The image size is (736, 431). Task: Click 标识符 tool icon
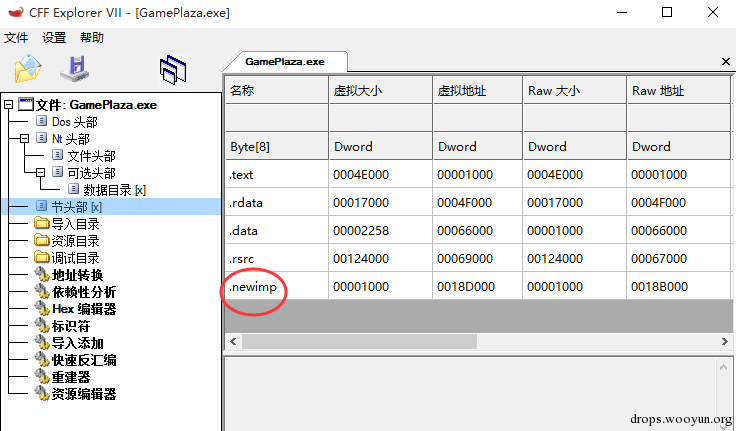click(42, 325)
